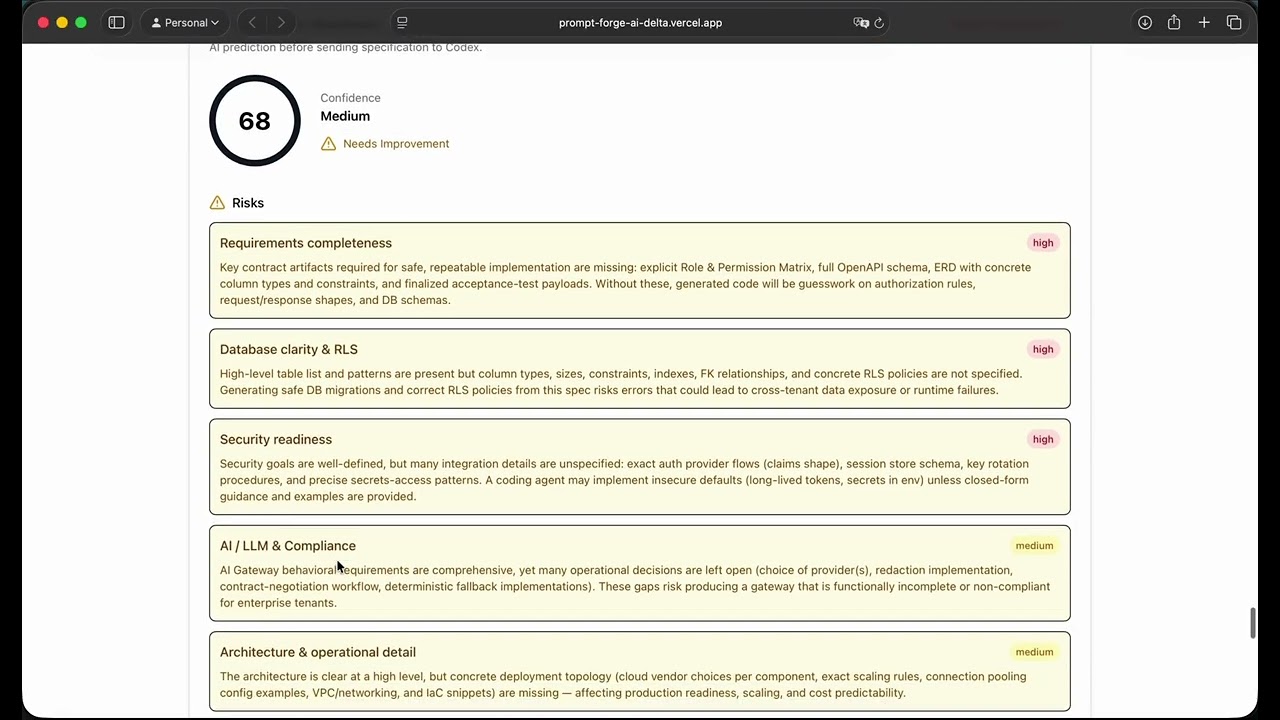Click the Risks section heading
The height and width of the screenshot is (720, 1280).
(248, 203)
